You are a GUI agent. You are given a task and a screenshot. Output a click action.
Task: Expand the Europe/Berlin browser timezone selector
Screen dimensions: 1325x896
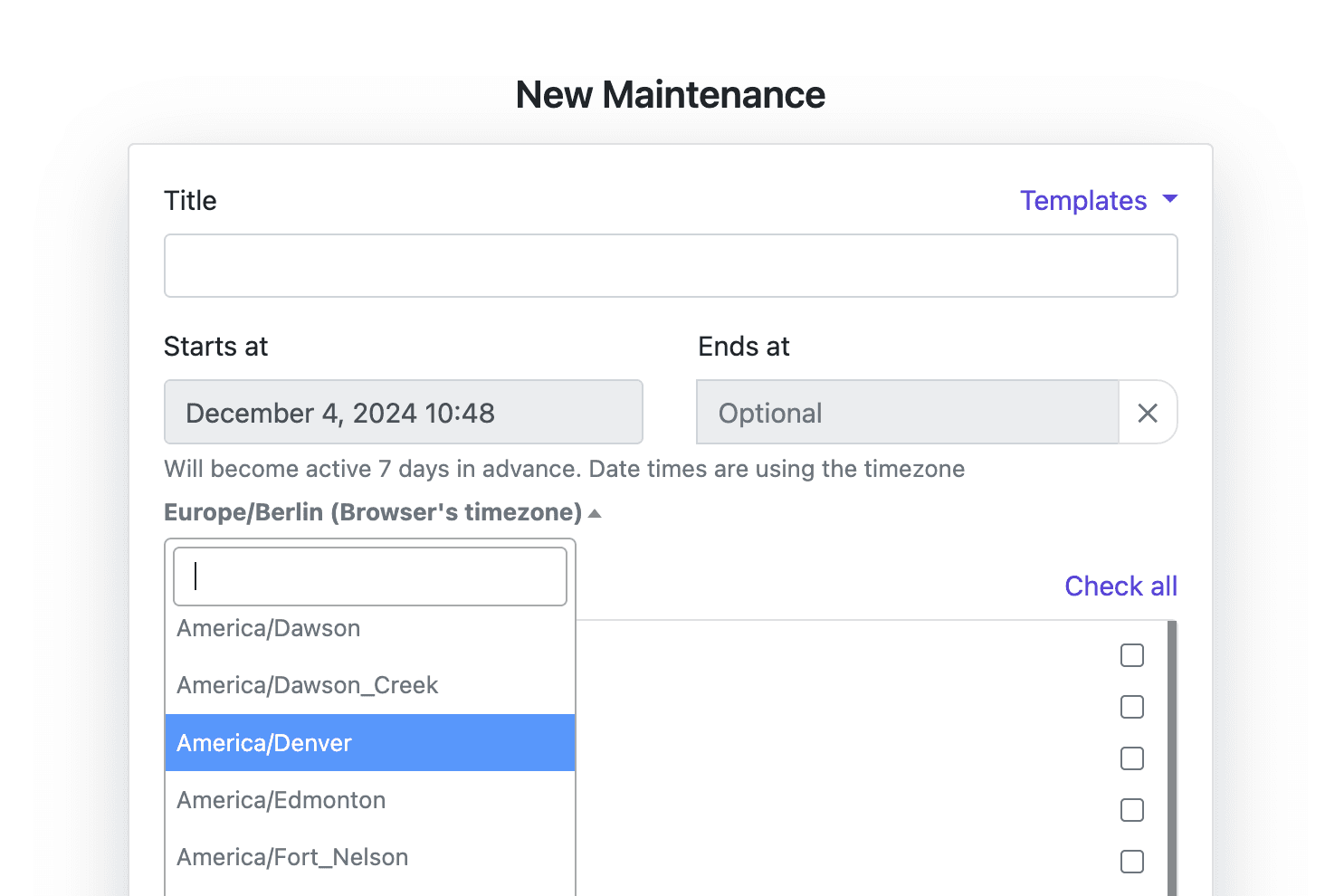point(373,511)
